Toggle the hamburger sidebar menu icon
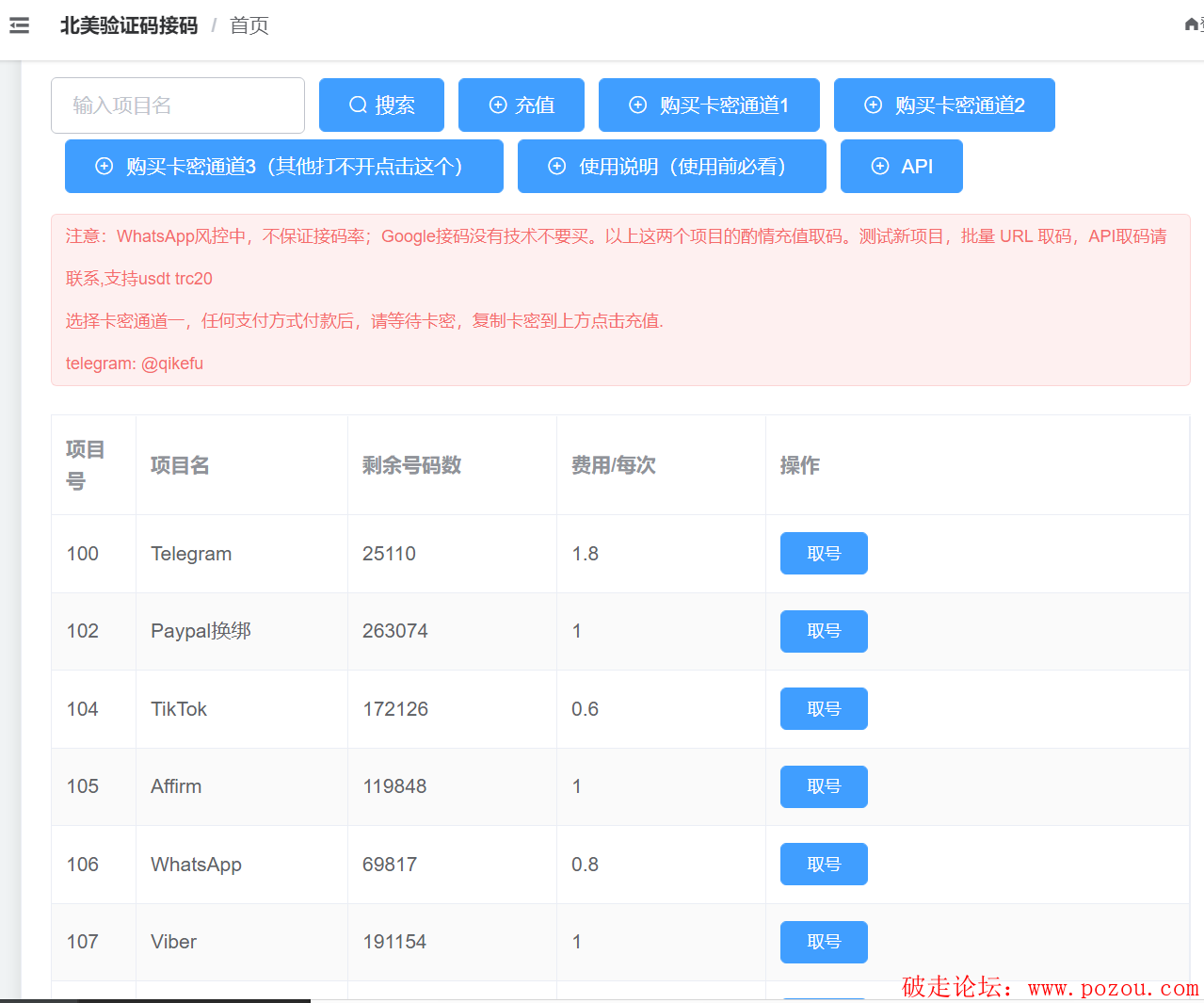The image size is (1204, 1003). [19, 25]
